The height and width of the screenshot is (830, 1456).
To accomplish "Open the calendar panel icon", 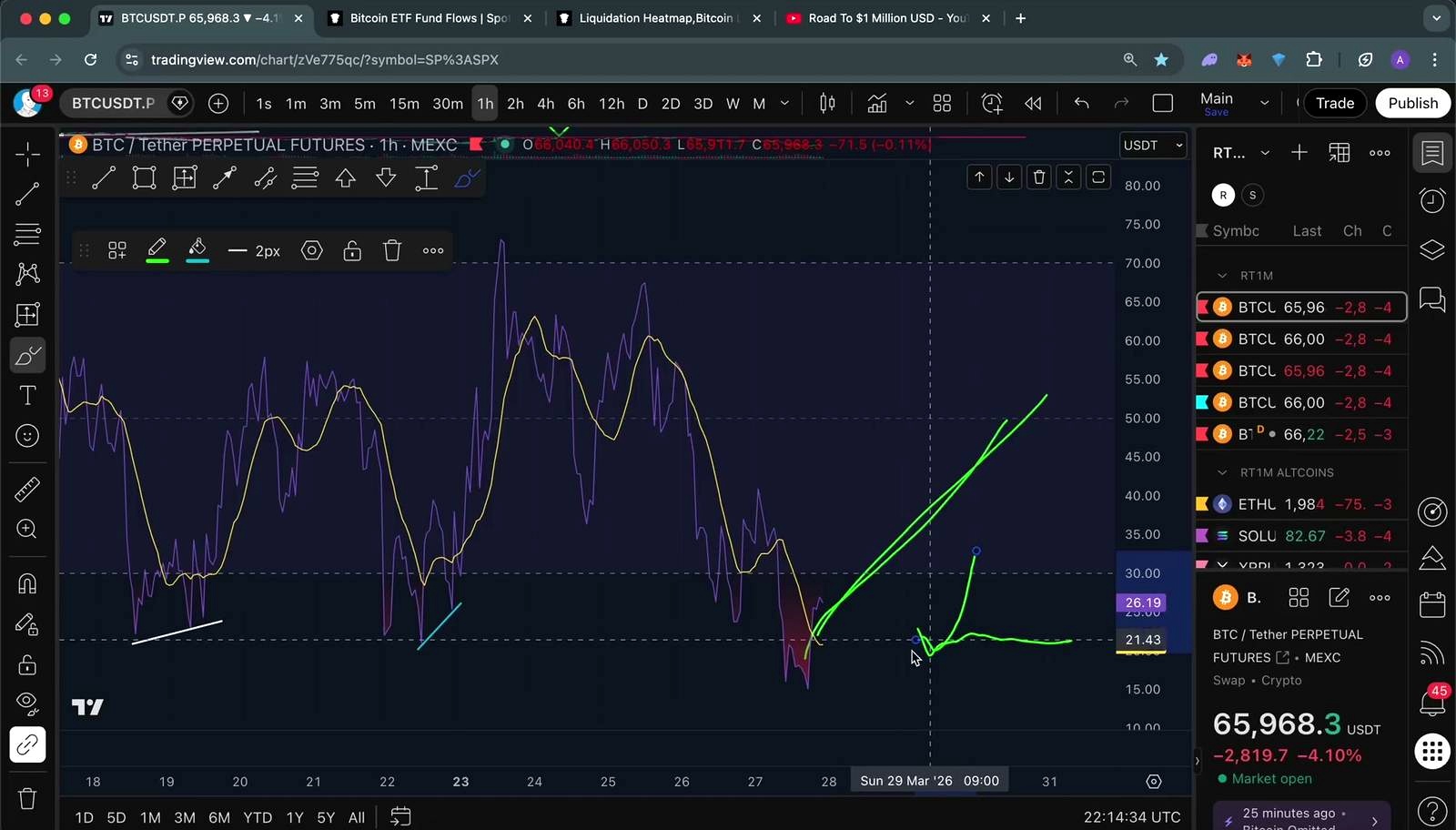I will tap(1432, 604).
